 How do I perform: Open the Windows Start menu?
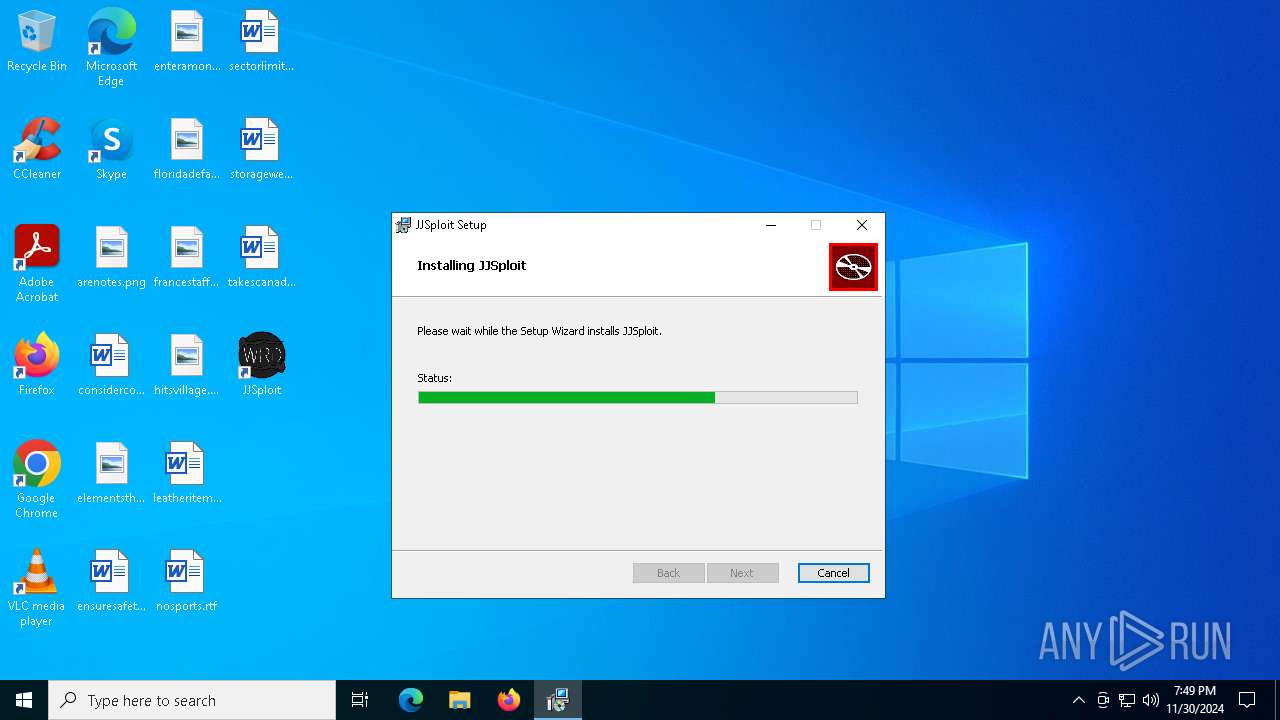[x=24, y=700]
